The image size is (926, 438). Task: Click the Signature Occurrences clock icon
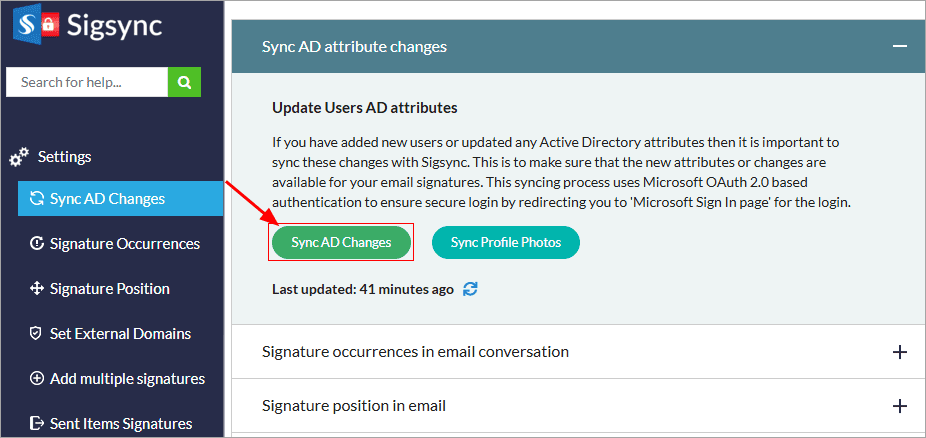point(37,244)
